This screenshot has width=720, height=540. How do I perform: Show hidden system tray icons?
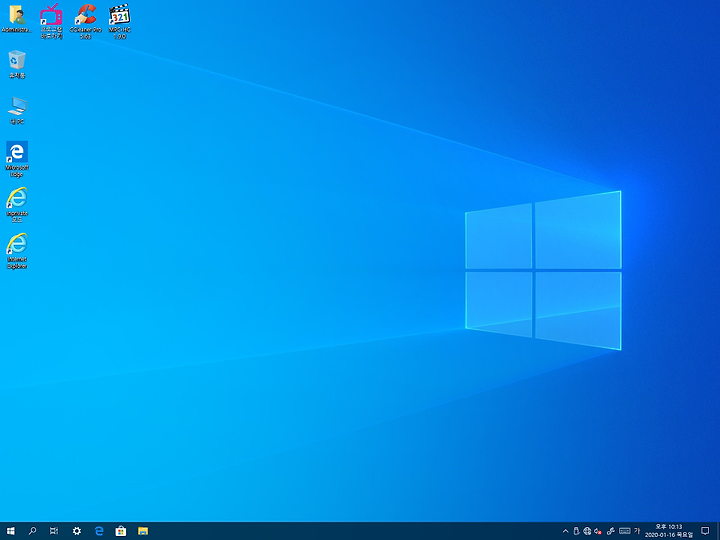pos(565,531)
